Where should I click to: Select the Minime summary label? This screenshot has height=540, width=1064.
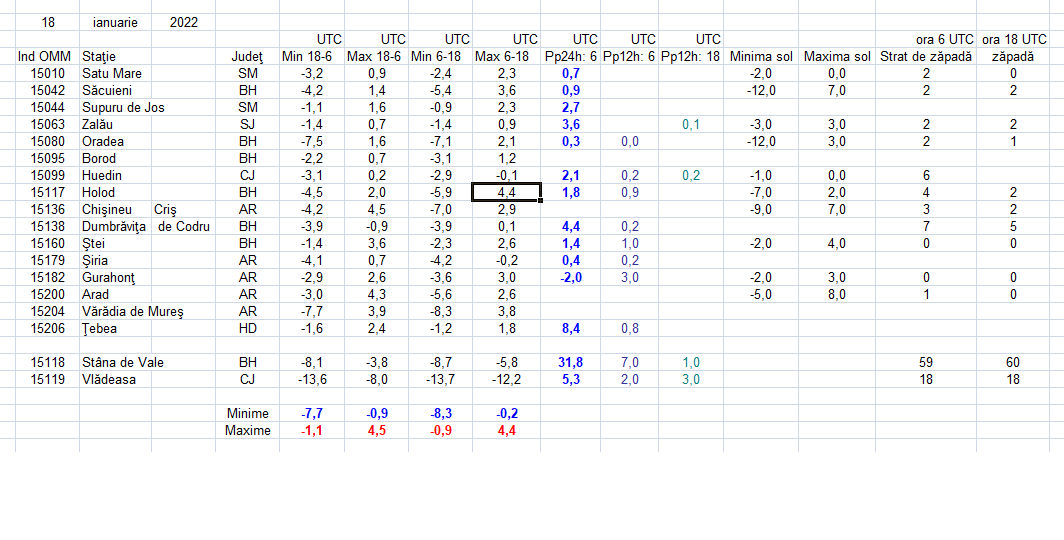(x=248, y=413)
